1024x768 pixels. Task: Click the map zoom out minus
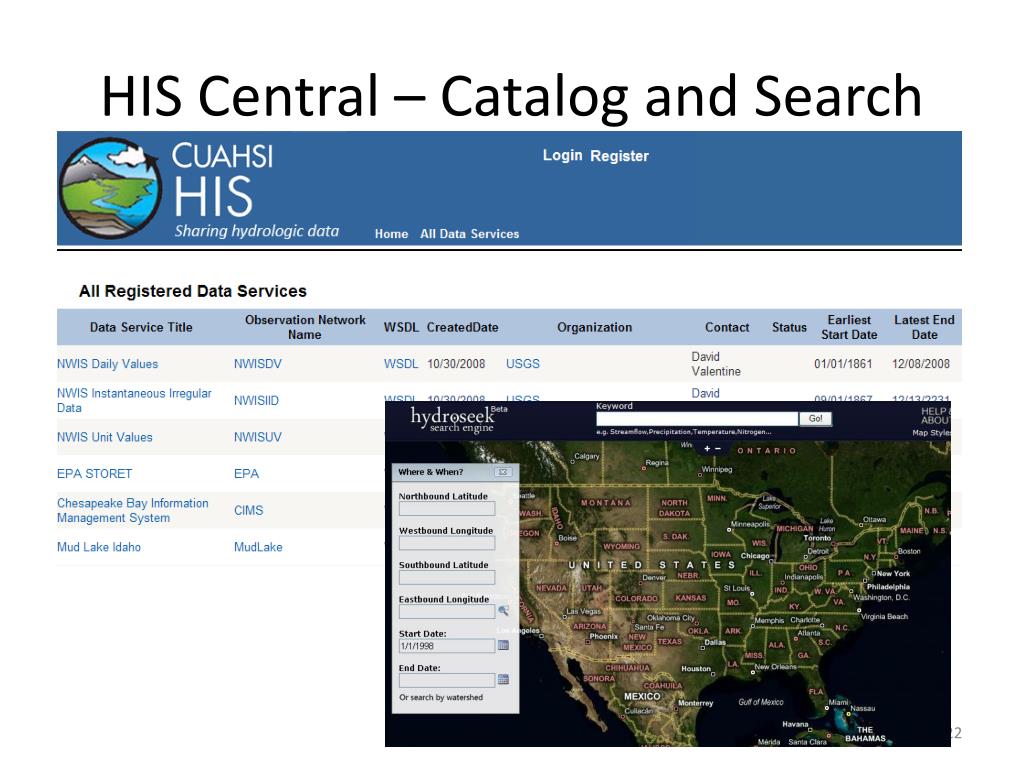coord(718,449)
